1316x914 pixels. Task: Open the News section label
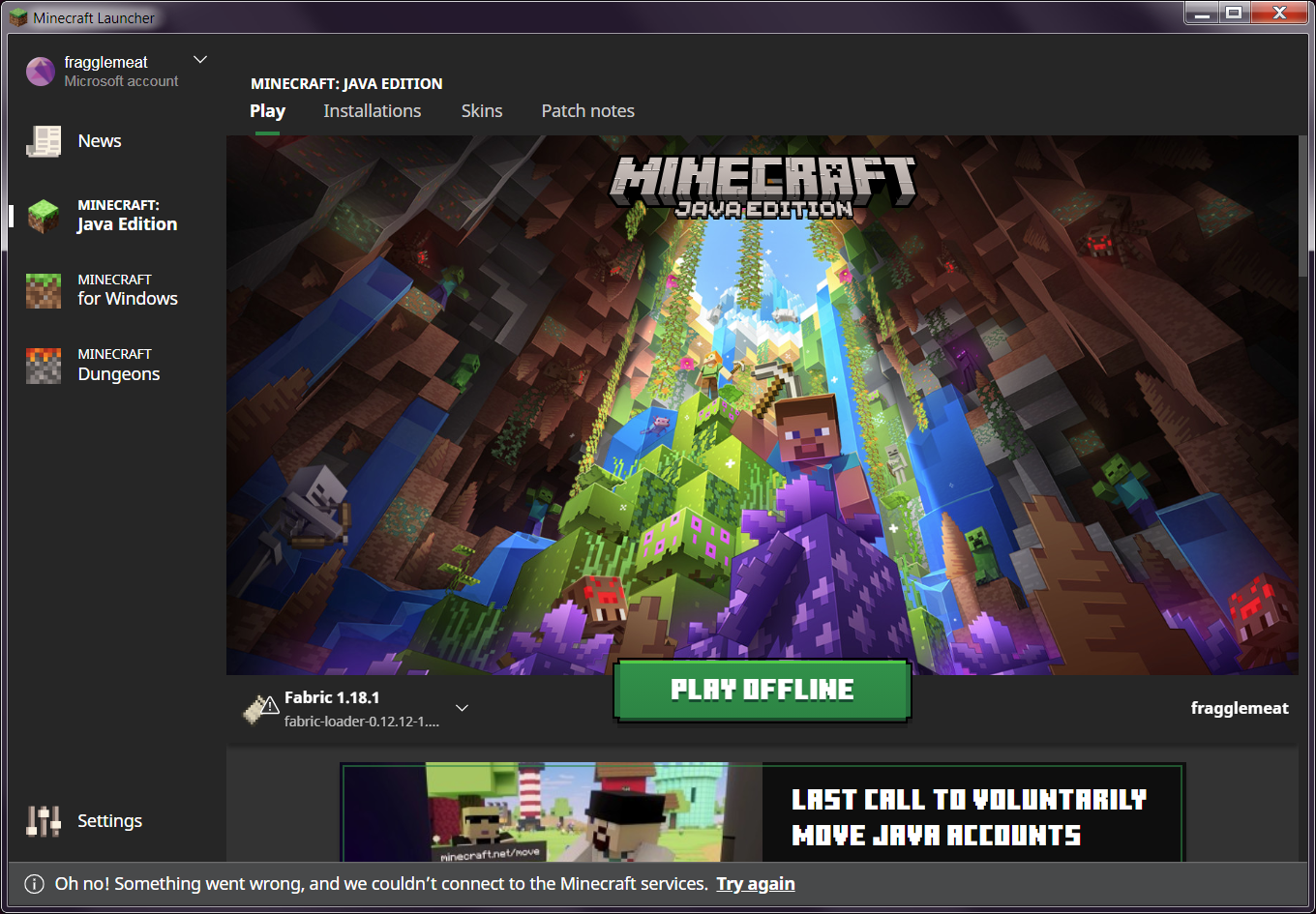point(100,141)
